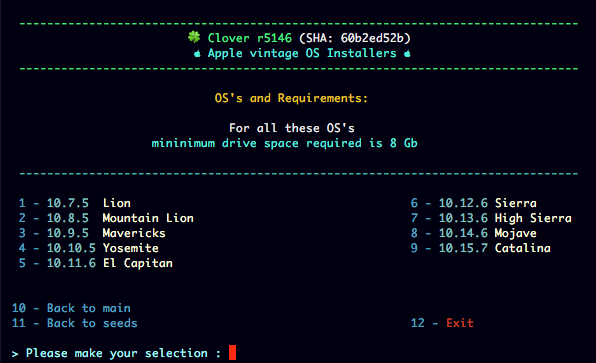Image resolution: width=596 pixels, height=363 pixels.
Task: Pick the 10.12.6 Sierra entry
Action: pyautogui.click(x=474, y=203)
